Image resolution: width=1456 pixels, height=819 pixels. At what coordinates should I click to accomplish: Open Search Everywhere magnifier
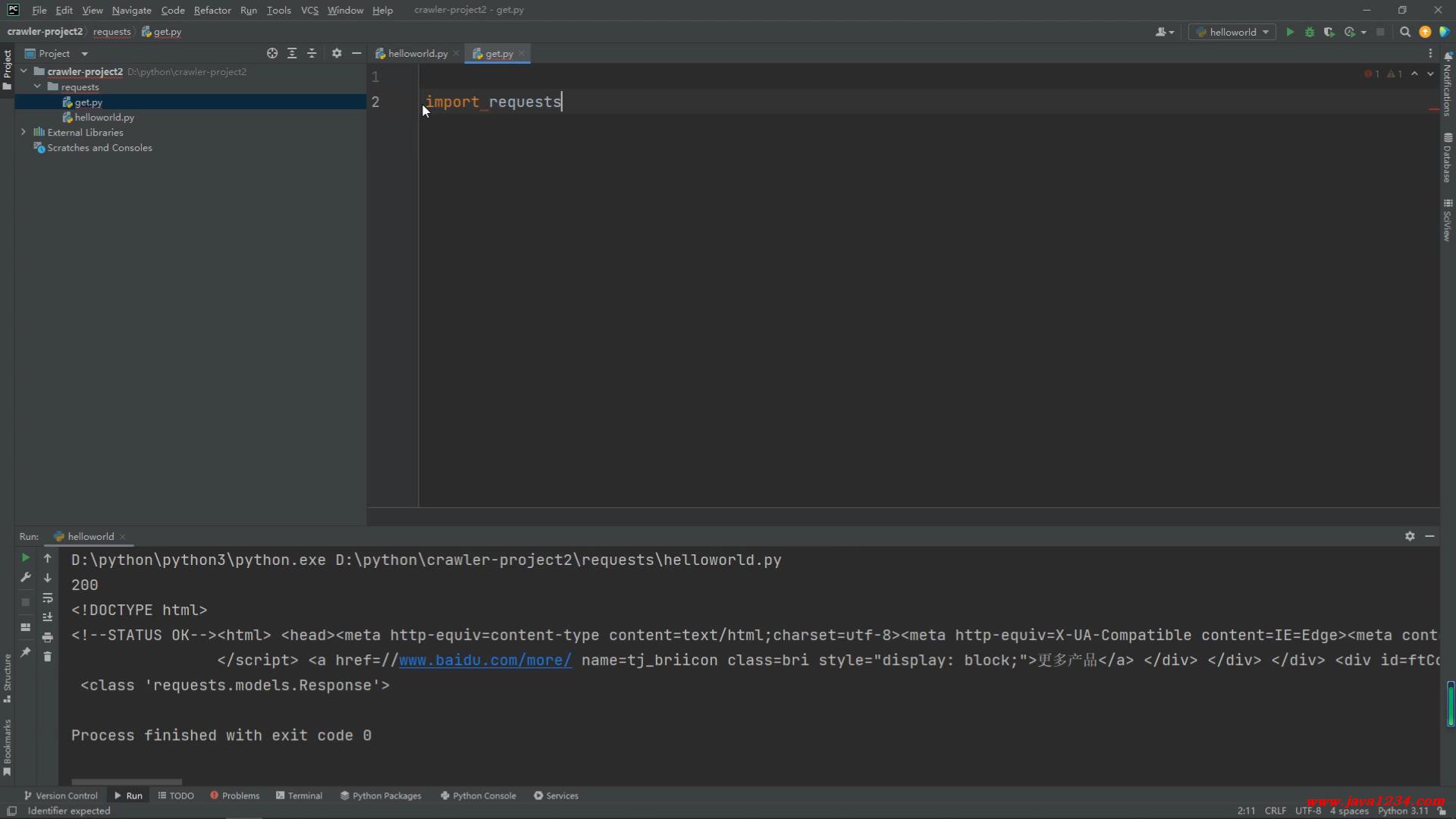(1405, 32)
